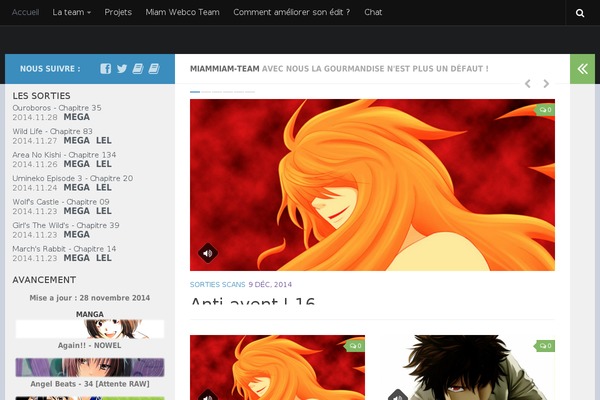Open the dark-haired character article thumbnail
The width and height of the screenshot is (600, 400).
coord(467,367)
